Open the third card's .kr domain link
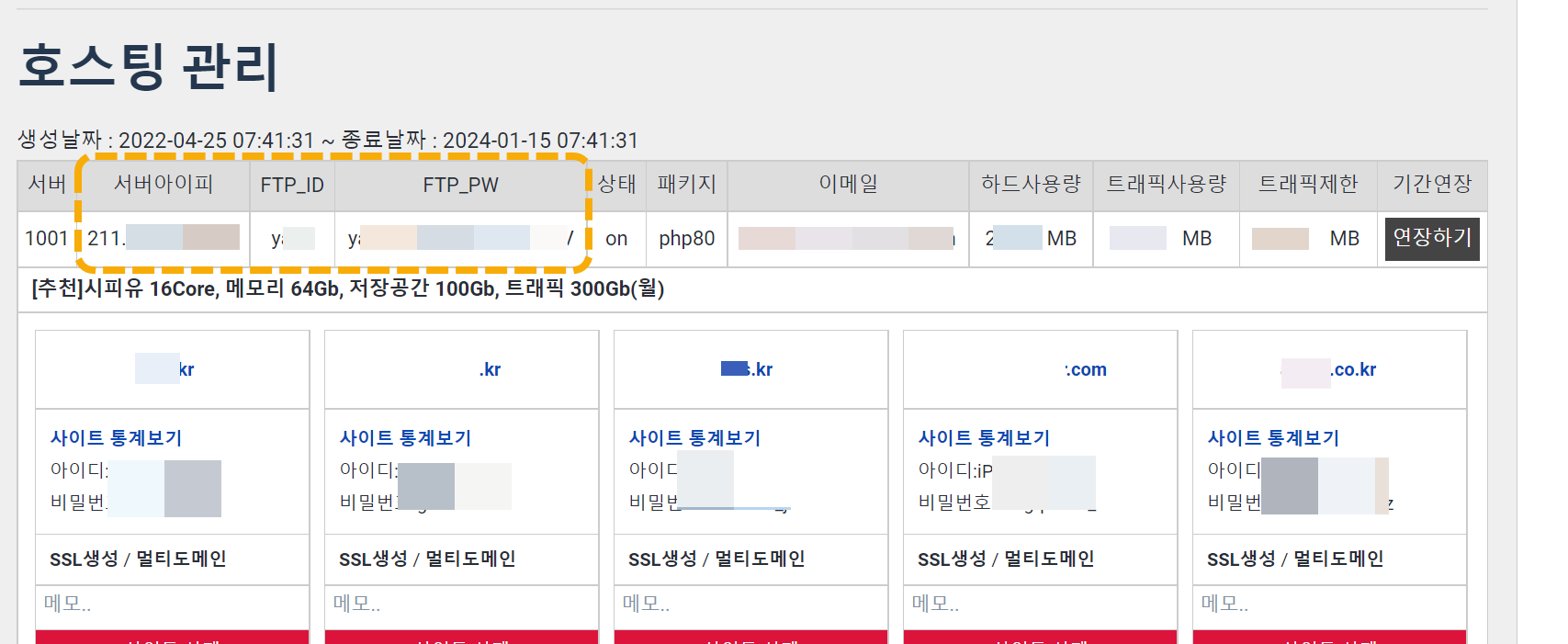1568x644 pixels. coord(747,369)
